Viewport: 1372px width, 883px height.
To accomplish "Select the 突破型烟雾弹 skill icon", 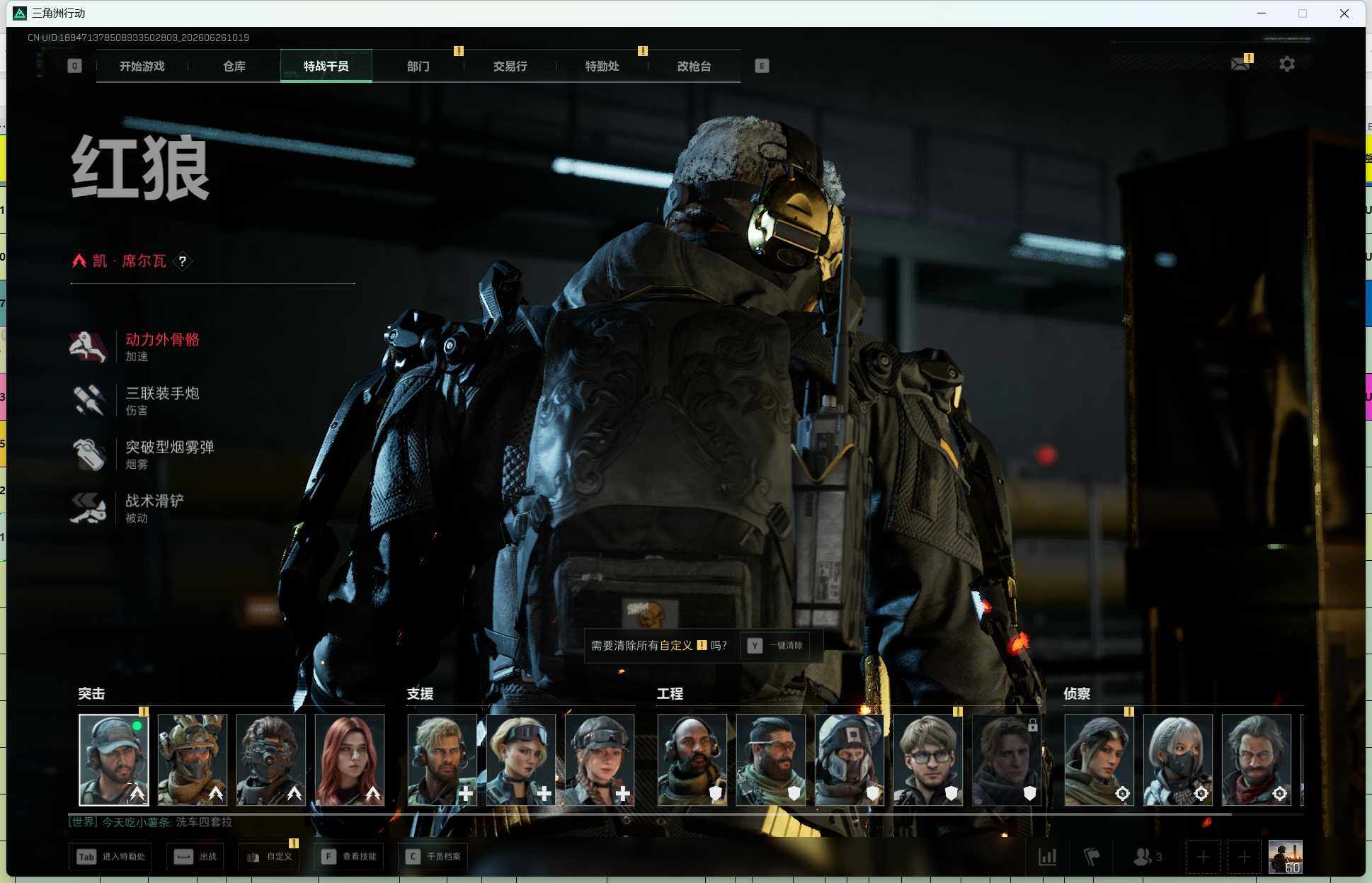I will tap(88, 454).
